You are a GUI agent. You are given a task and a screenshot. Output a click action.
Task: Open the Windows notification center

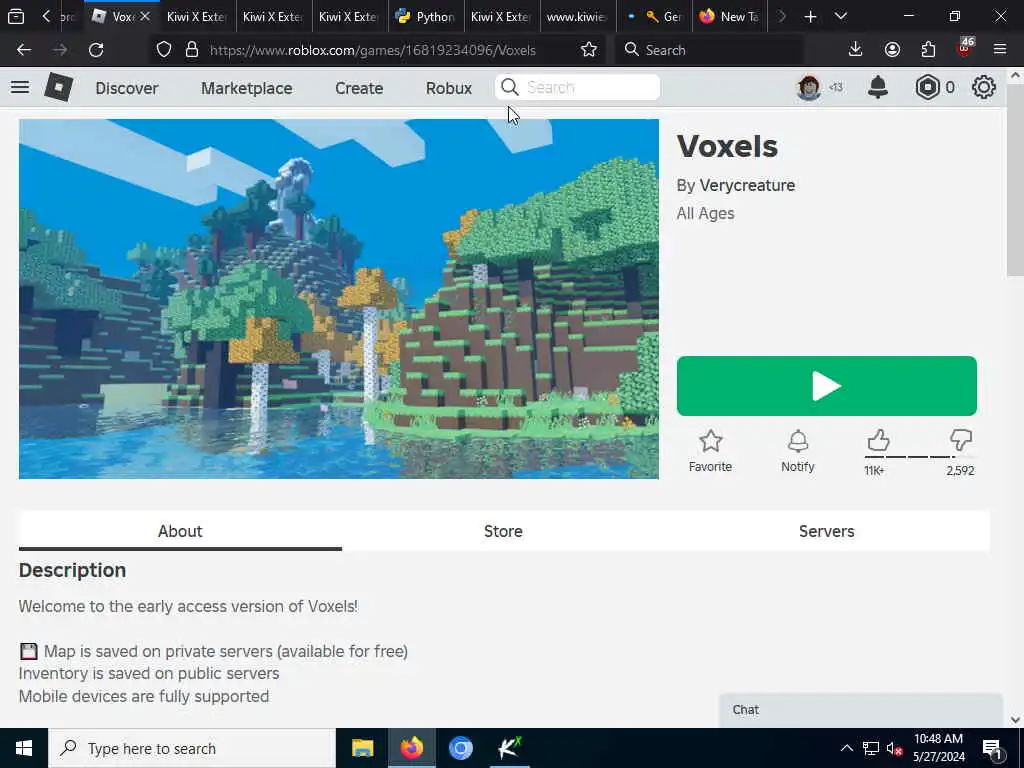993,748
